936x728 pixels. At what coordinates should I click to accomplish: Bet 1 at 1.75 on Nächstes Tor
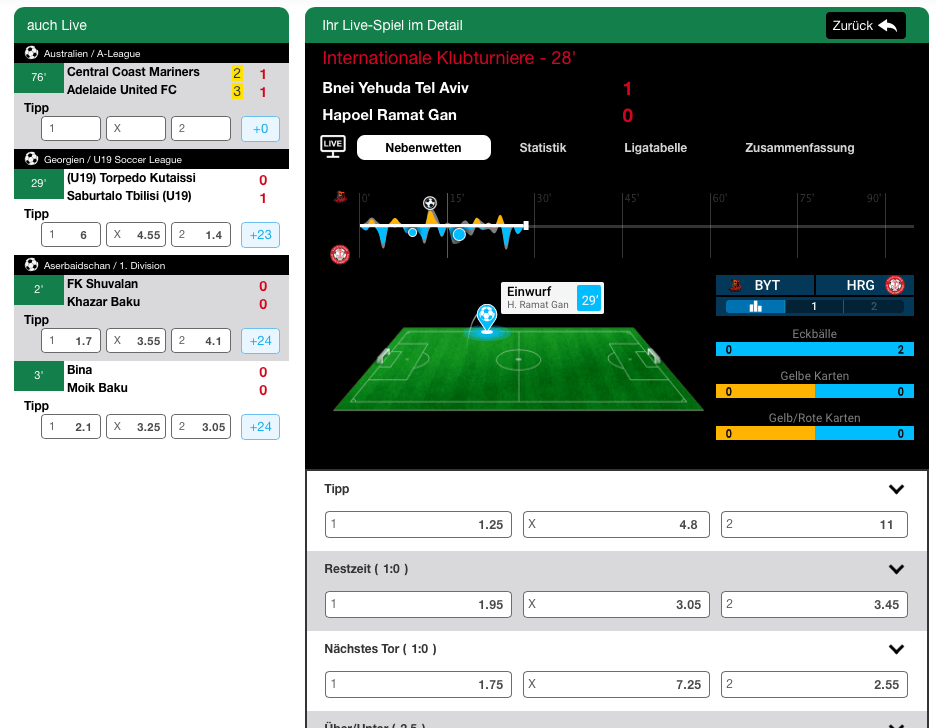tap(418, 684)
